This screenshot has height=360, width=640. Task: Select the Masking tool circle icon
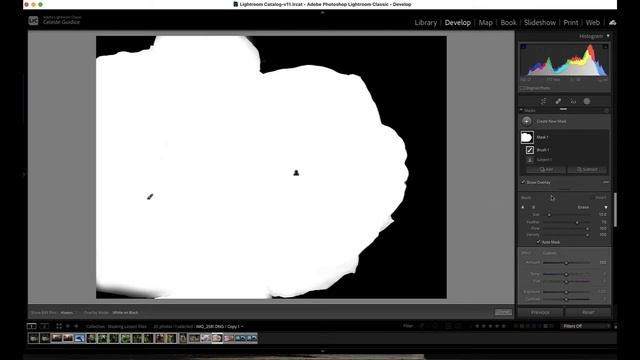587,101
